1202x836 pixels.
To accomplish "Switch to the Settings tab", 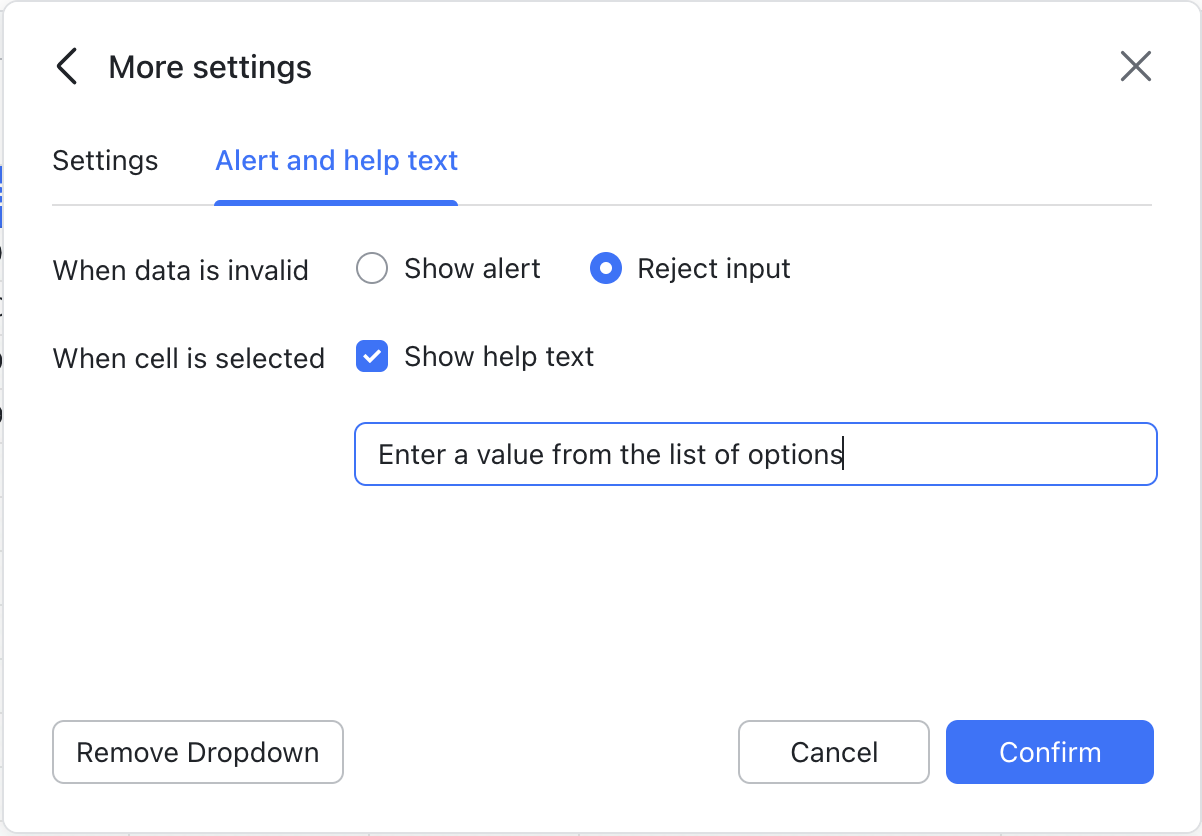I will pyautogui.click(x=105, y=161).
